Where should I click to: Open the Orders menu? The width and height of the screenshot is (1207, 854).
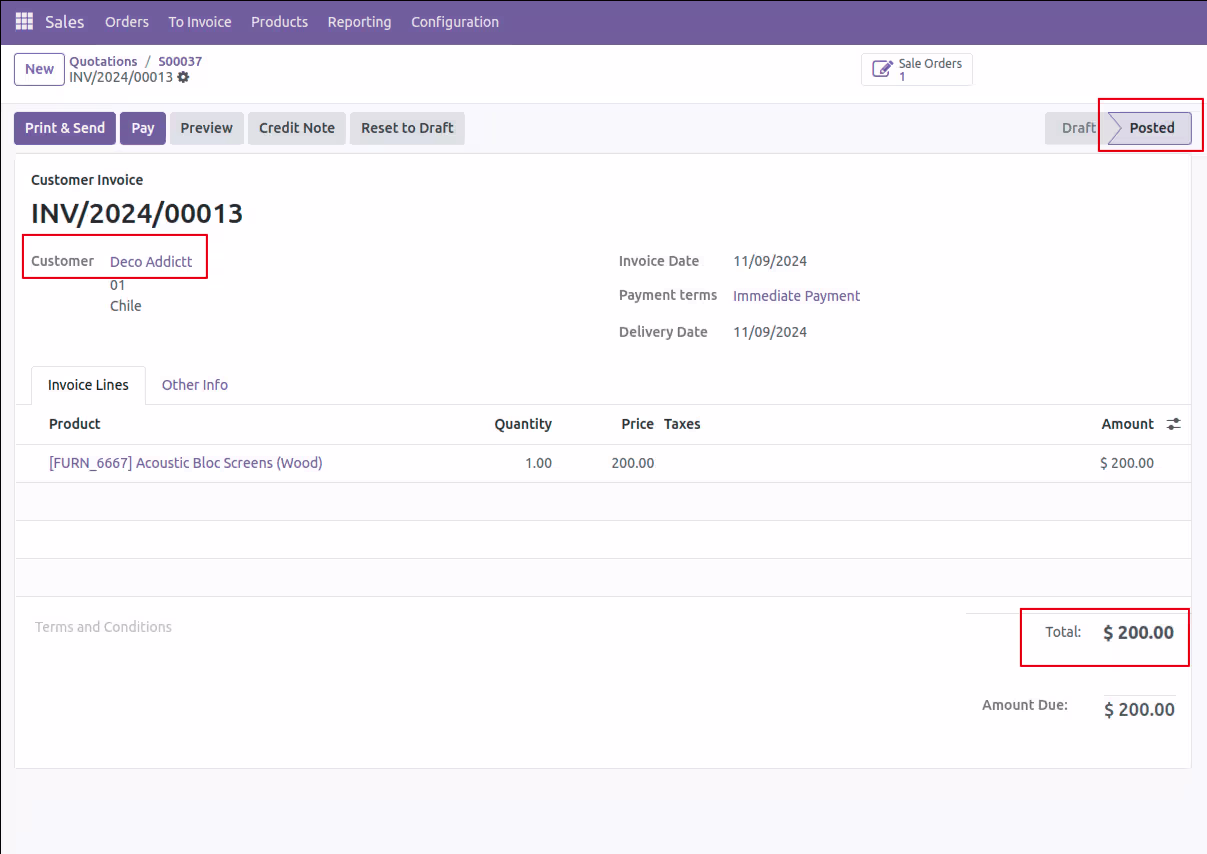click(x=127, y=21)
